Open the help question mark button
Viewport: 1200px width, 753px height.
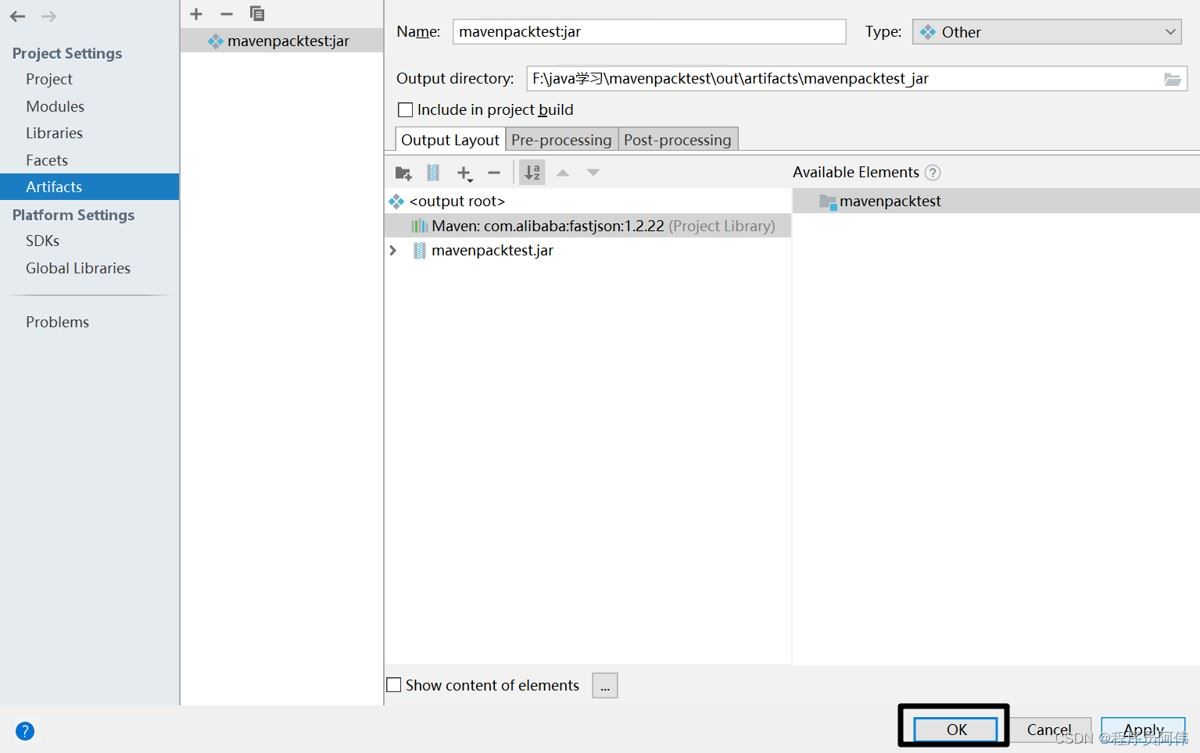(x=26, y=731)
